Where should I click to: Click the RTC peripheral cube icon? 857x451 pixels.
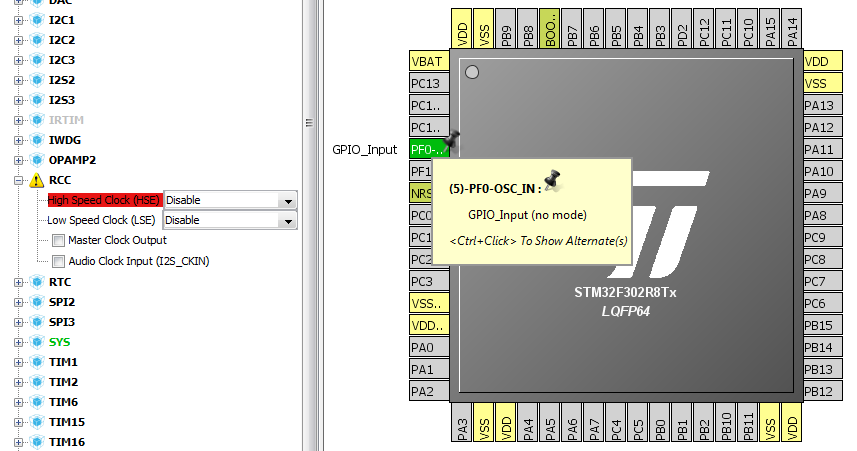pos(37,282)
